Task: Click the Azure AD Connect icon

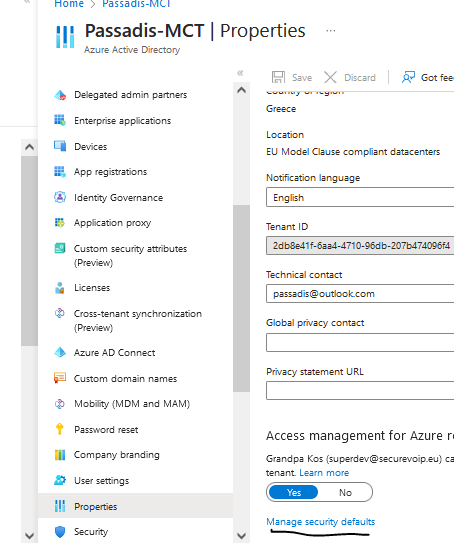Action: pos(60,353)
